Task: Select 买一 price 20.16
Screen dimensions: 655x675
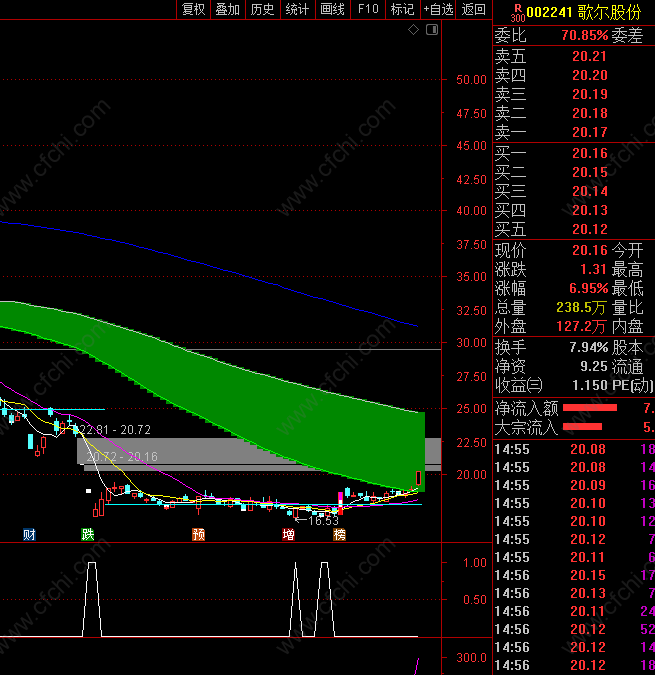Action: pyautogui.click(x=589, y=153)
